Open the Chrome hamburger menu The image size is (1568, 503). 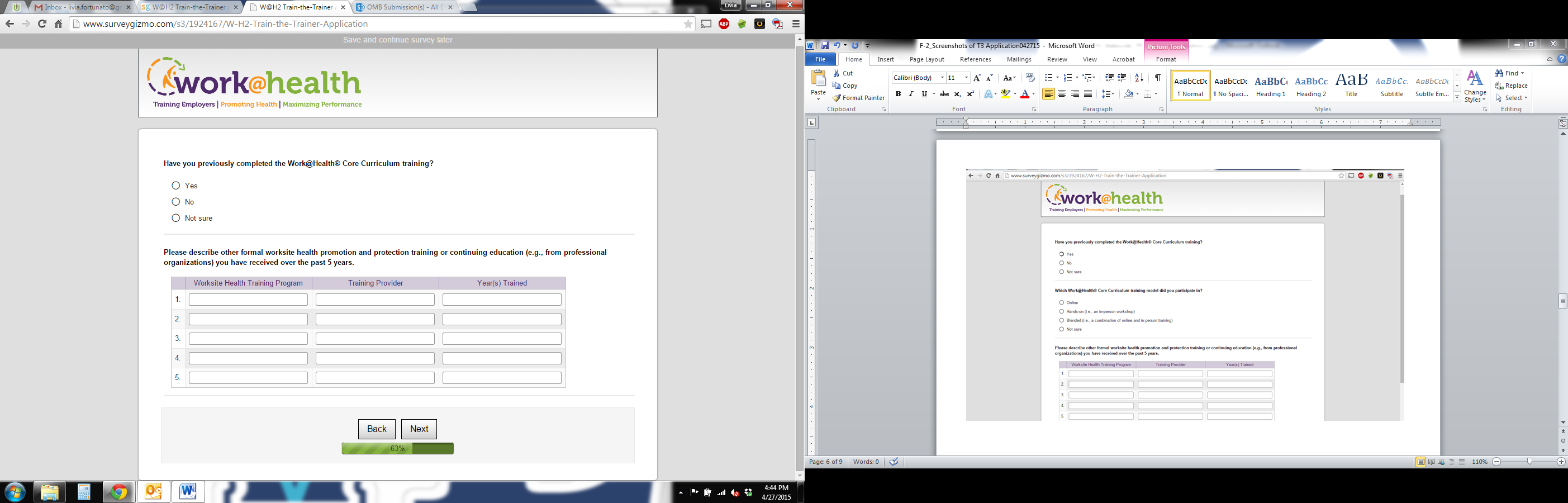(x=796, y=23)
